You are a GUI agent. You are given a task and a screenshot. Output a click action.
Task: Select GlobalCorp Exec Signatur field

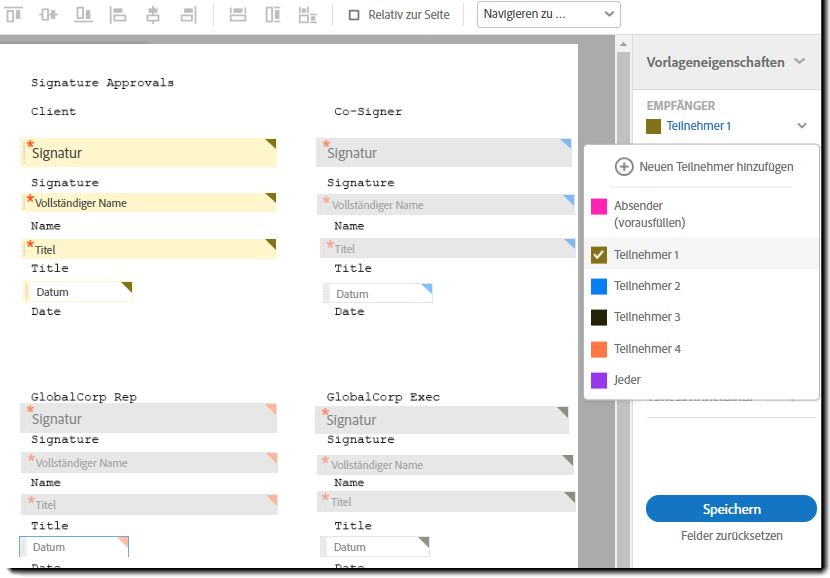tap(443, 420)
